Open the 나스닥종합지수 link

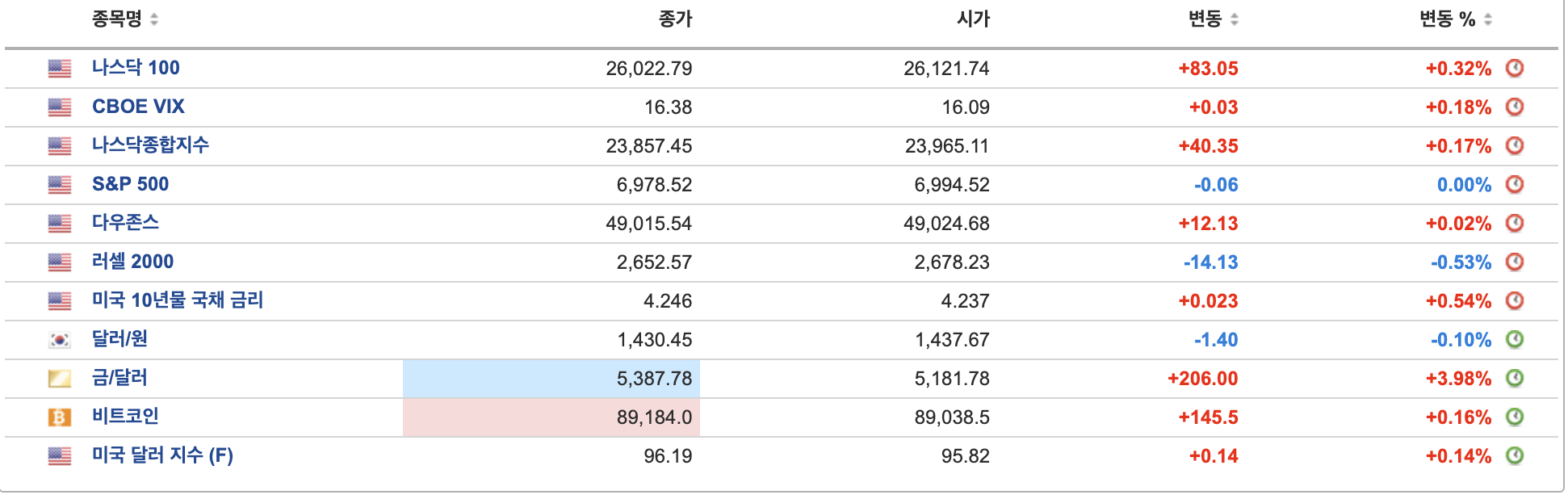pyautogui.click(x=150, y=145)
